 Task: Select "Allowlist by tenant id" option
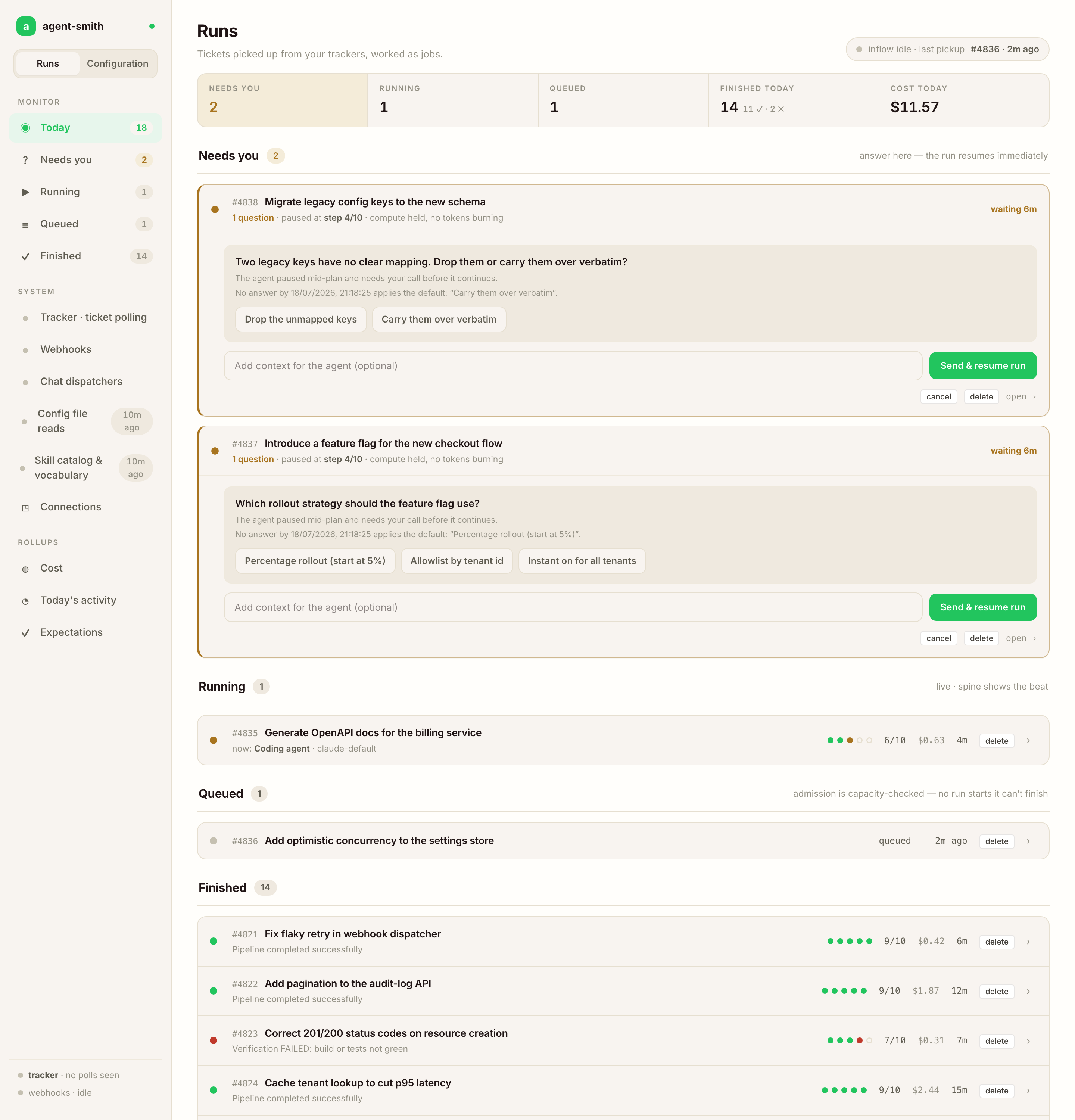(457, 561)
